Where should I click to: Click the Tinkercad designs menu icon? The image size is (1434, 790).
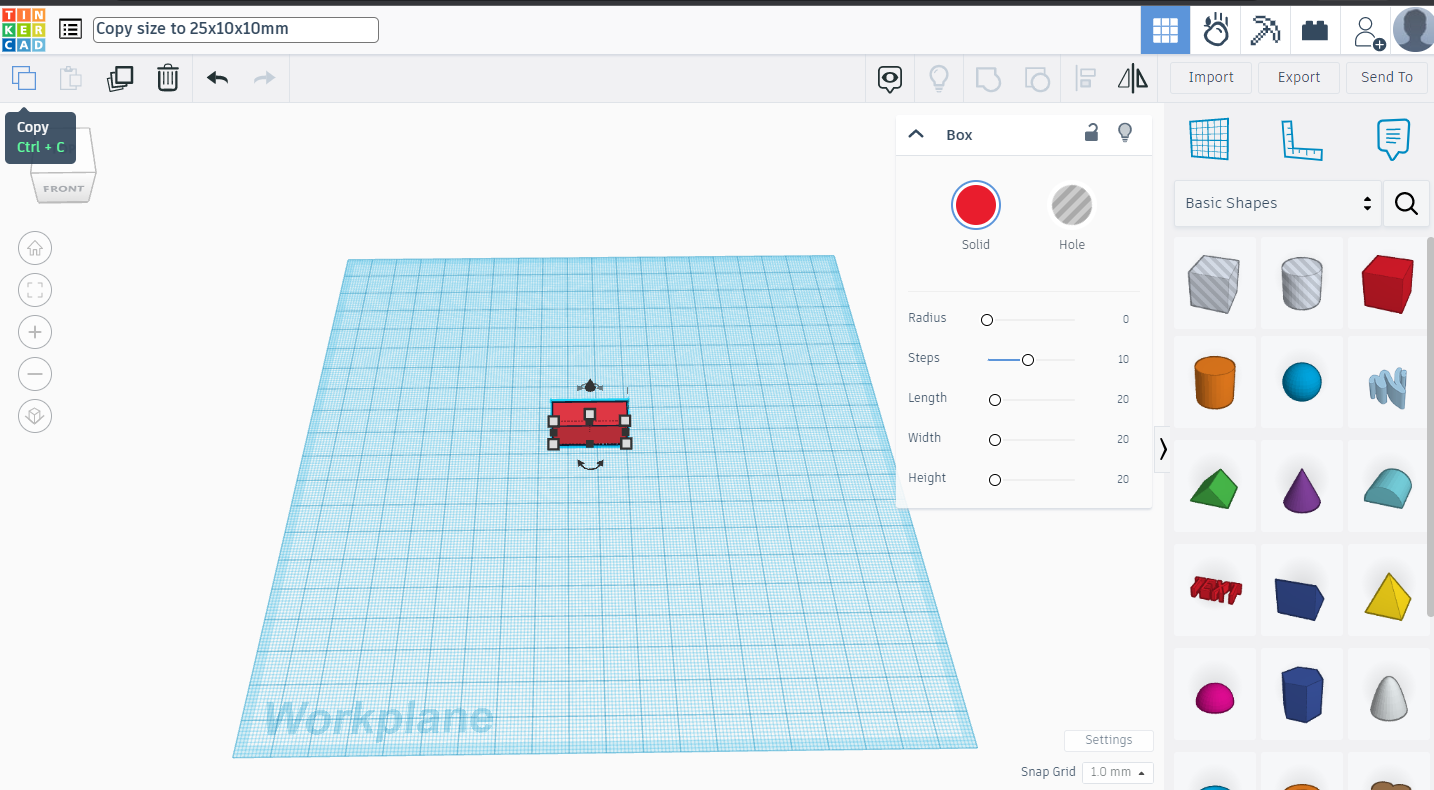click(69, 28)
